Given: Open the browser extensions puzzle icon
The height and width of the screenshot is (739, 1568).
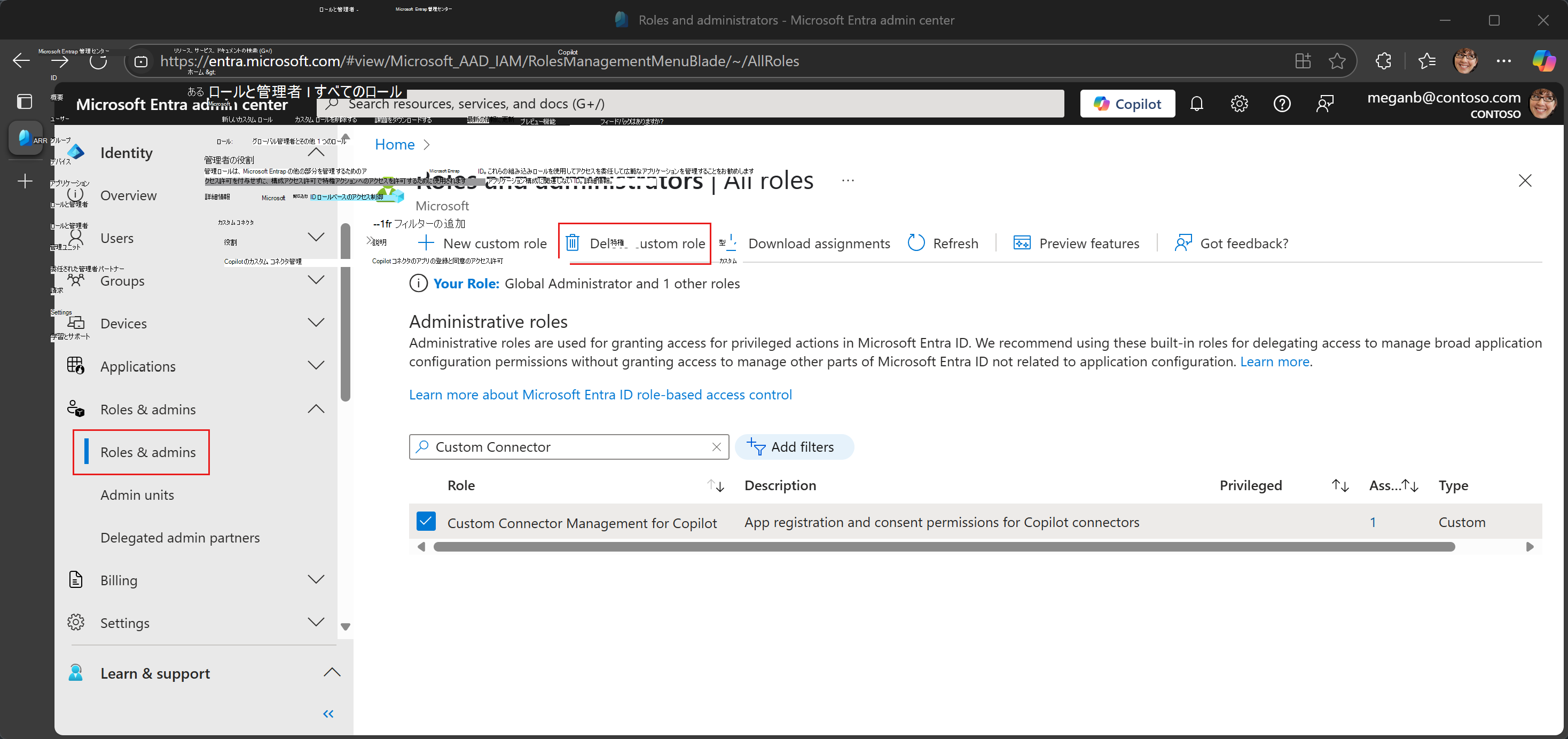Looking at the screenshot, I should (1383, 61).
